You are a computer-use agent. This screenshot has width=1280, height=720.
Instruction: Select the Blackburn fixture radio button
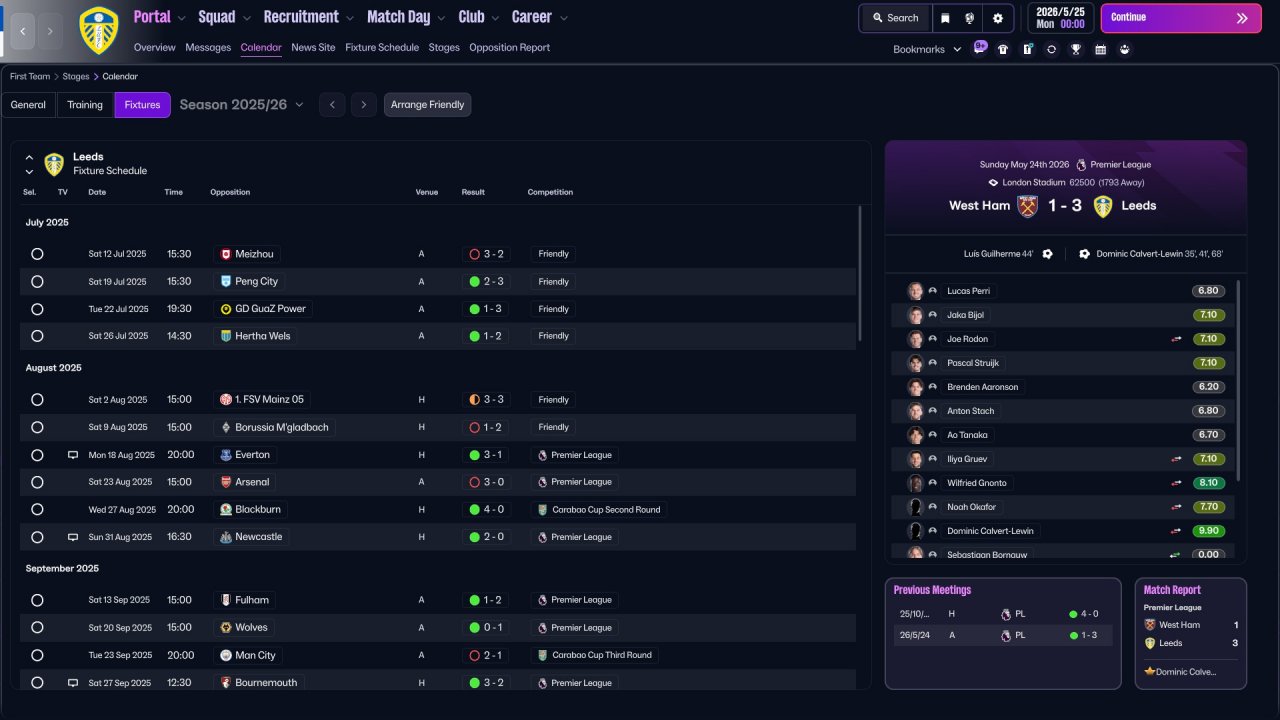click(37, 509)
